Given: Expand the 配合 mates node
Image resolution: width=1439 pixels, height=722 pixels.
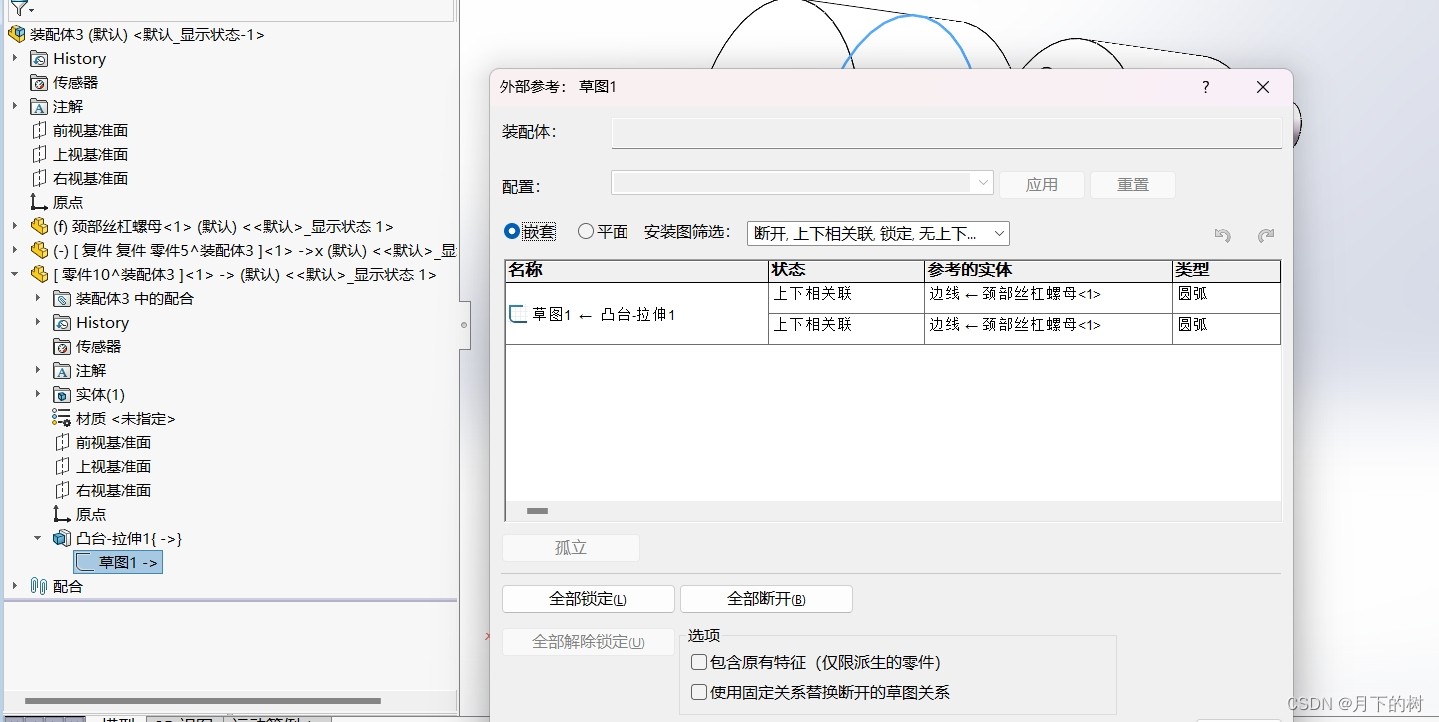Looking at the screenshot, I should point(15,586).
